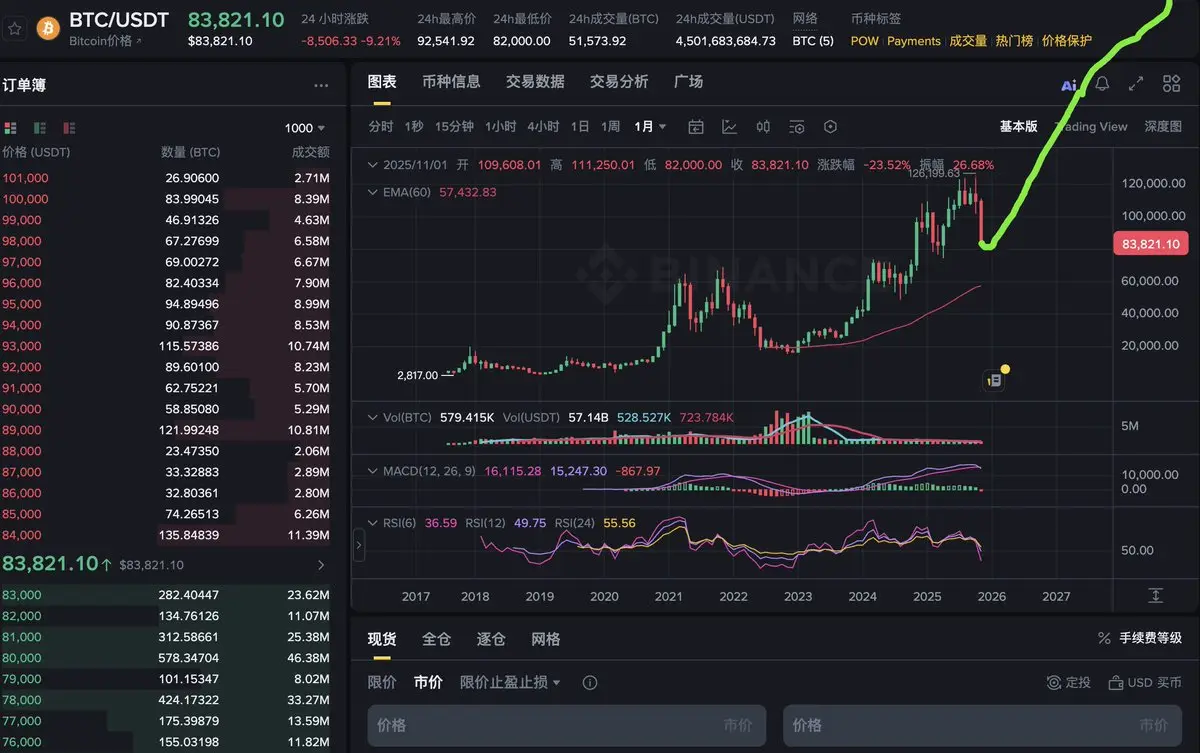Open order book more options (three dots)
Viewport: 1200px width, 753px height.
pos(321,86)
